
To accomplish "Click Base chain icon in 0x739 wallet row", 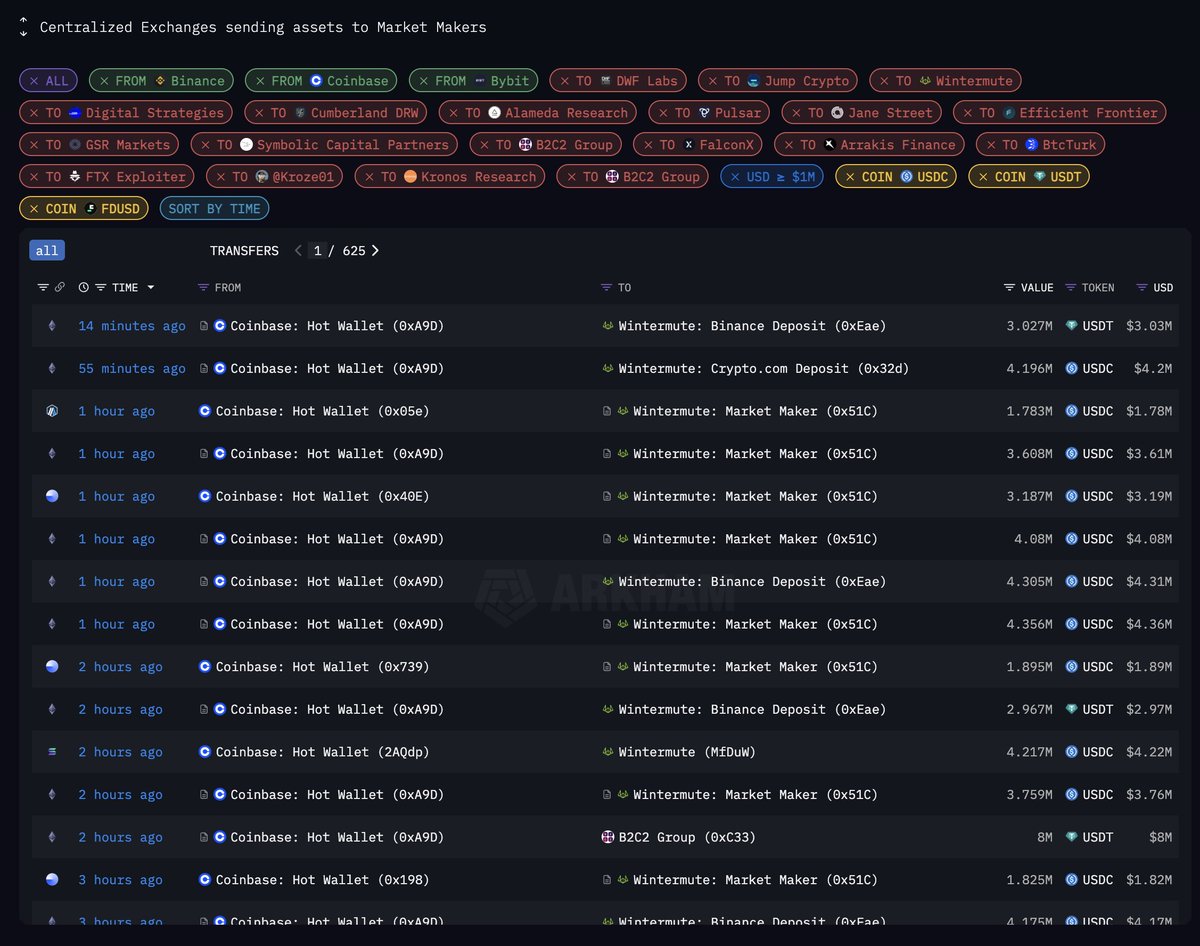I will point(52,667).
